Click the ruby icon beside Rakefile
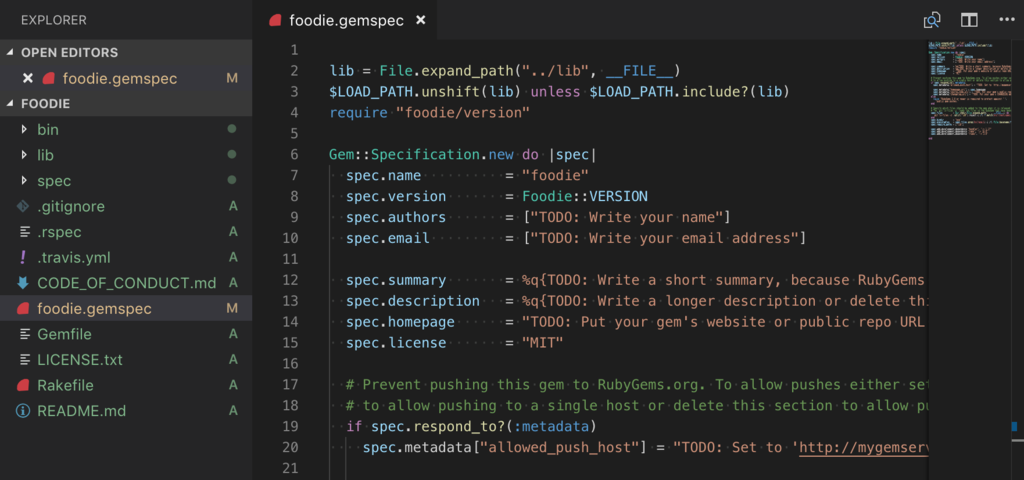Image resolution: width=1024 pixels, height=480 pixels. coord(24,385)
